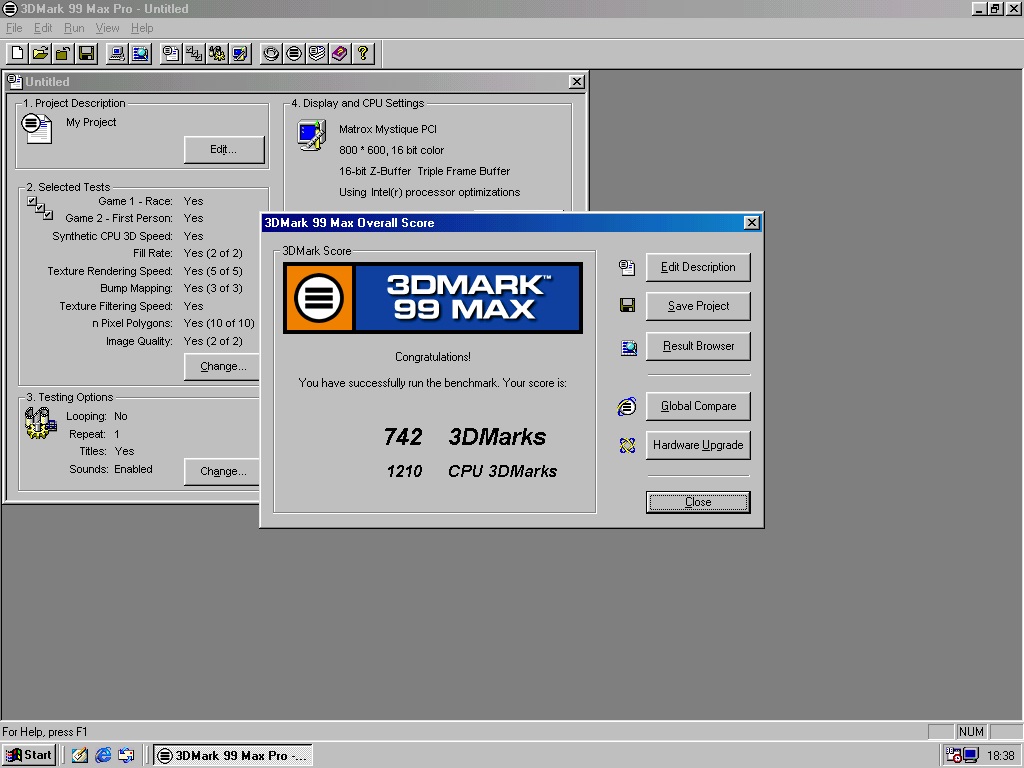
Task: Click the Close button on the score dialog
Action: pos(697,502)
